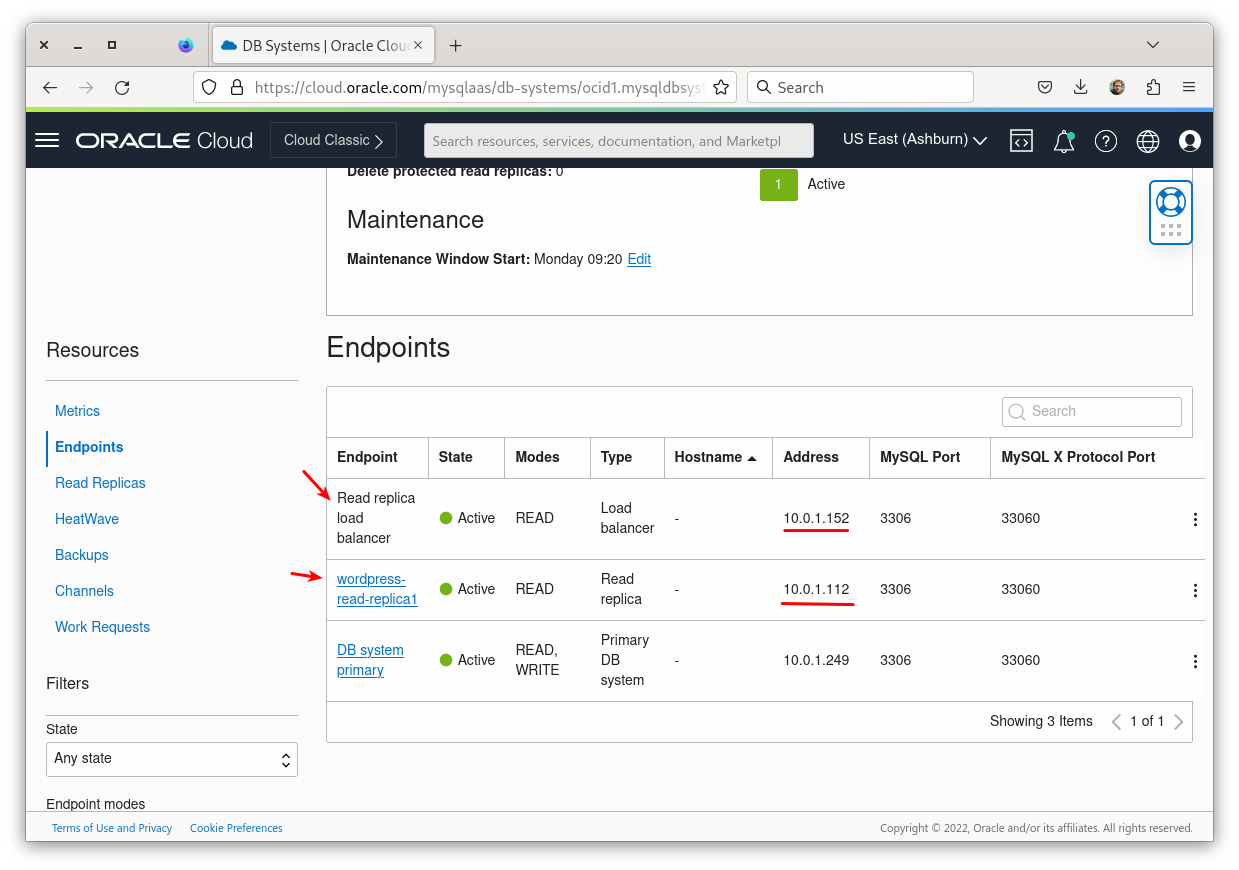Edit the Maintenance Window Start time

[x=638, y=259]
